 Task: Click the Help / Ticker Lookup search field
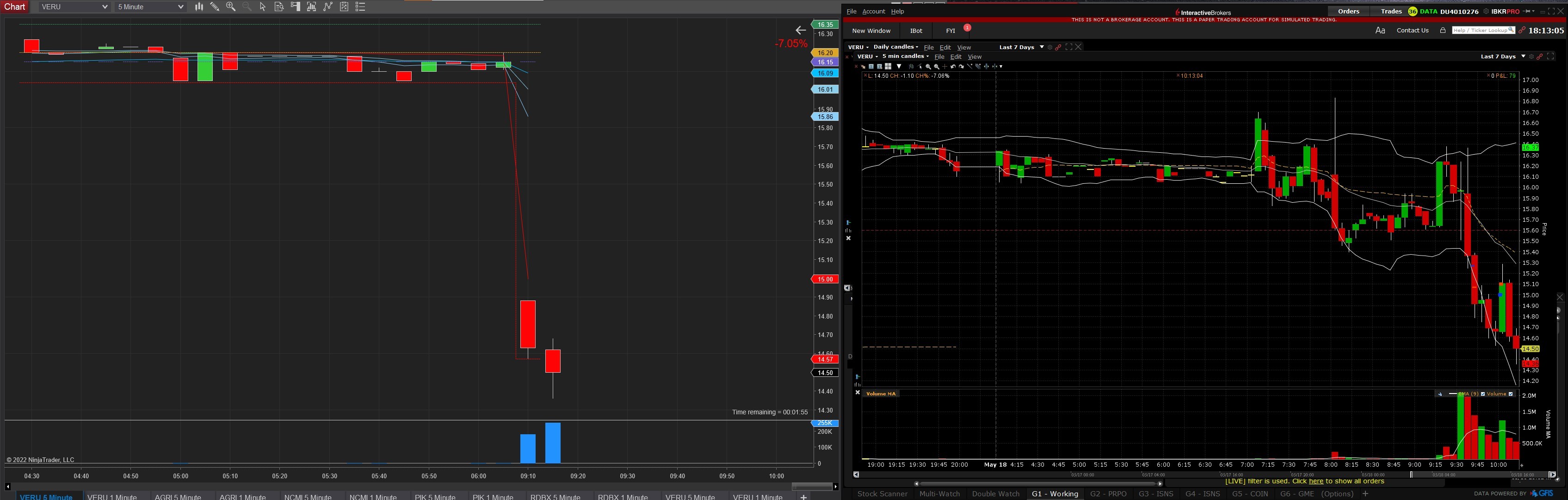click(x=1480, y=31)
